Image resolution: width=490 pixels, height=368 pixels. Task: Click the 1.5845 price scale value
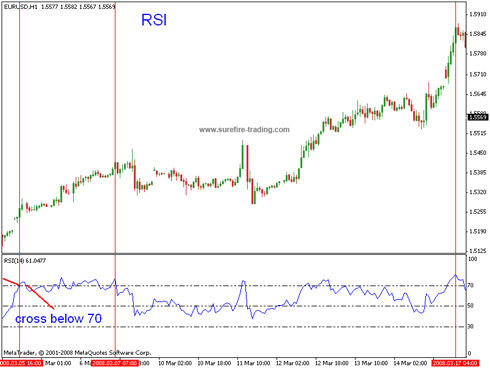point(478,34)
